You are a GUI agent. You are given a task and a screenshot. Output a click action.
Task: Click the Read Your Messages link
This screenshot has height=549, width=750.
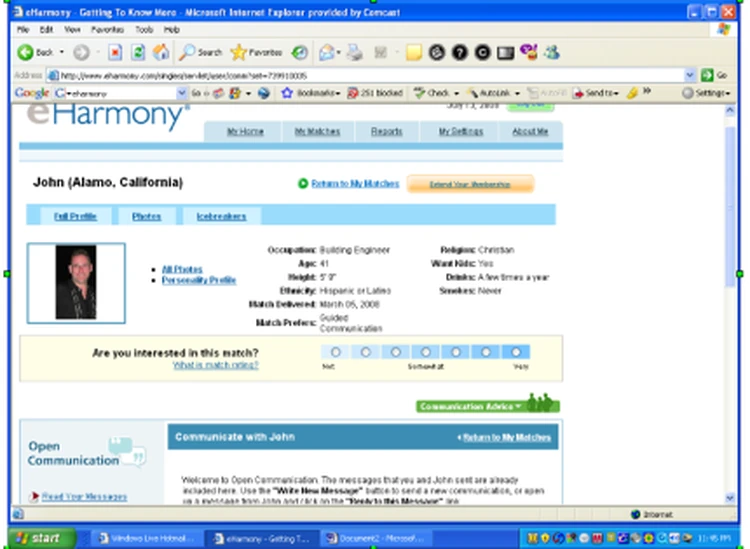(x=84, y=497)
